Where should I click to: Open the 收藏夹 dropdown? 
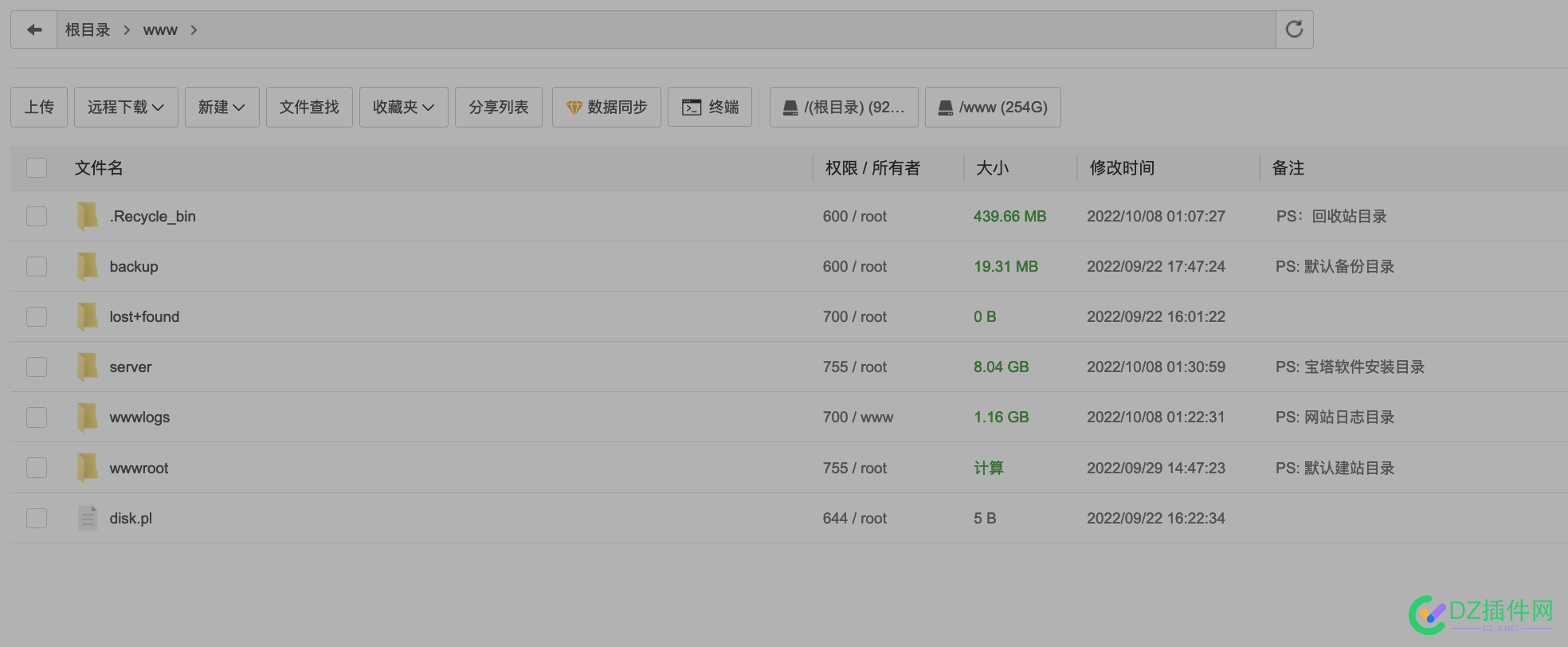(404, 107)
